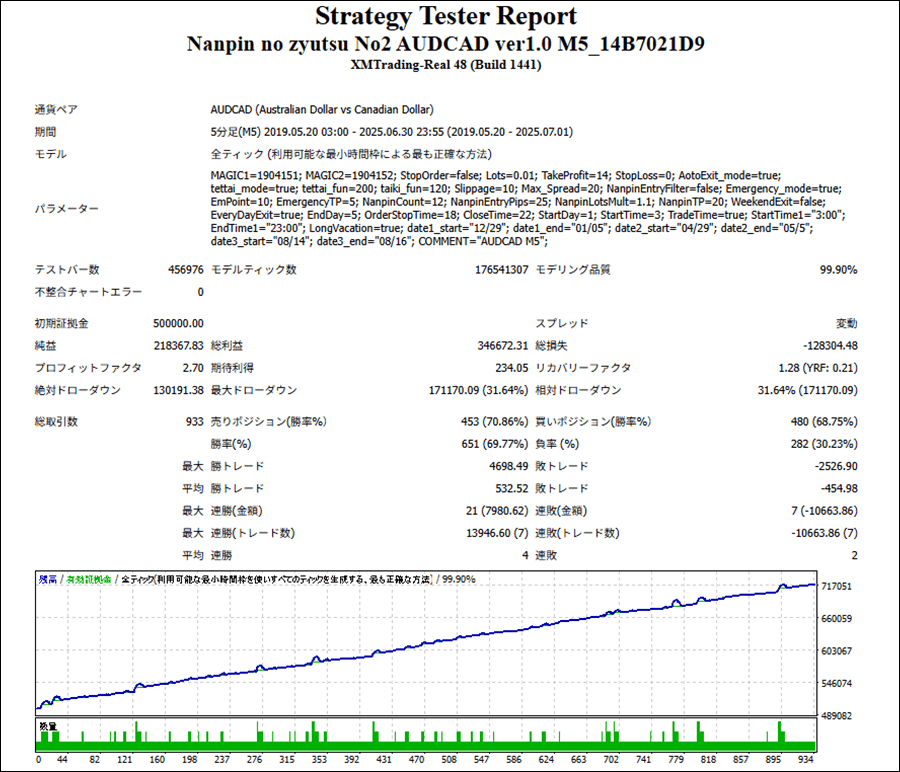Viewport: 900px width, 772px height.
Task: Click the 不整合チャートエラー label
Action: tap(88, 292)
